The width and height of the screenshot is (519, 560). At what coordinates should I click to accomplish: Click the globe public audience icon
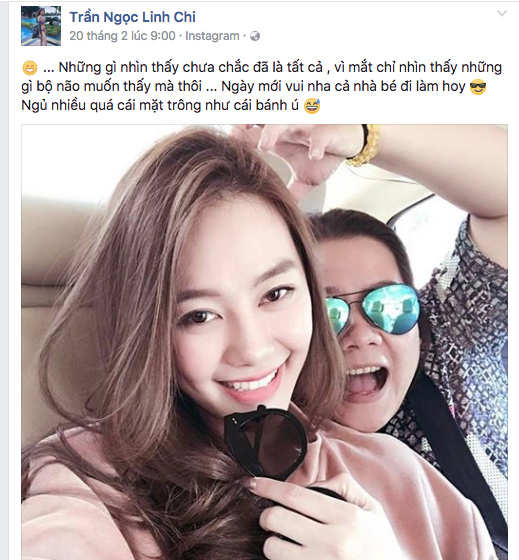coord(255,36)
